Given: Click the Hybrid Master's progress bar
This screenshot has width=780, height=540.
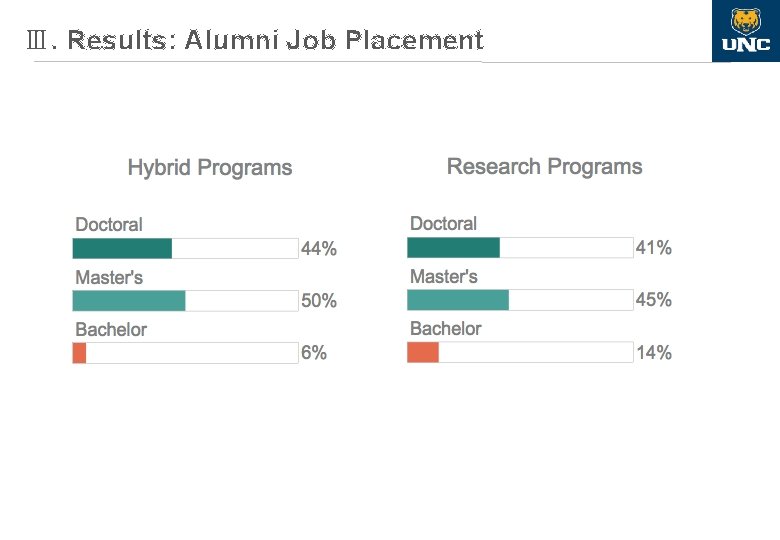Looking at the screenshot, I should 185,301.
